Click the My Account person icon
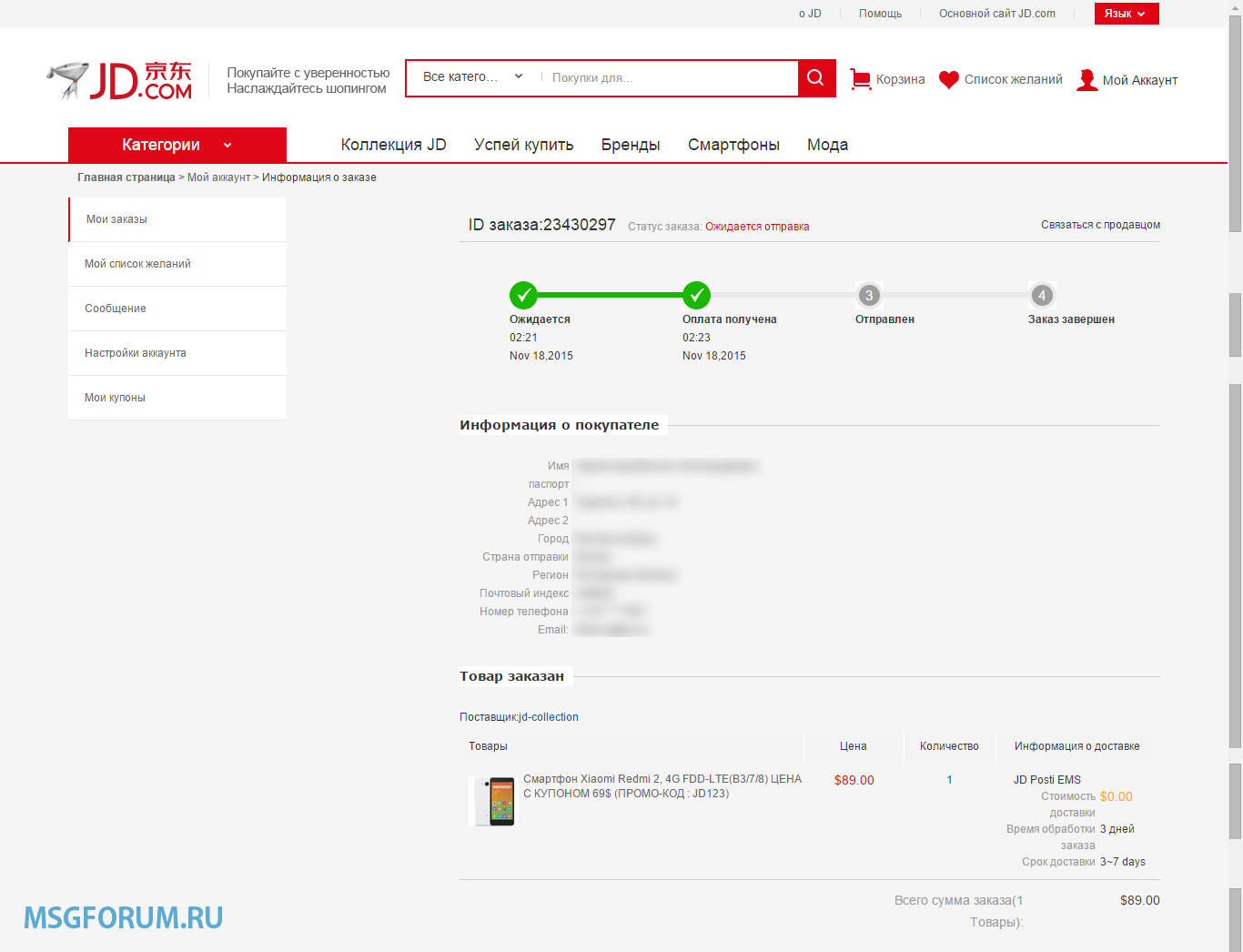1243x952 pixels. pyautogui.click(x=1086, y=80)
